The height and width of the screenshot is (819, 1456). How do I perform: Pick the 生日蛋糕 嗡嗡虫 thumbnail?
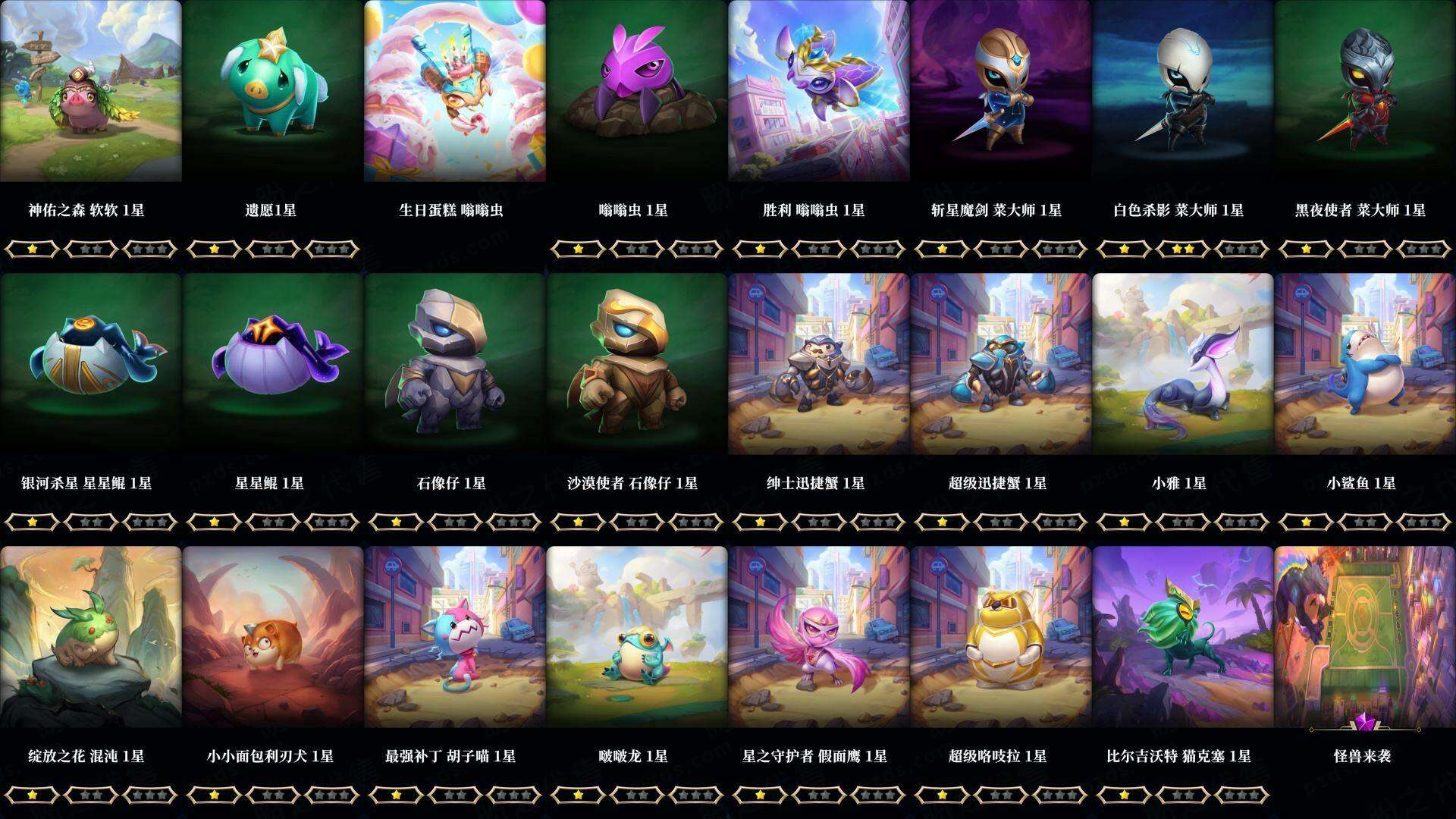(455, 91)
